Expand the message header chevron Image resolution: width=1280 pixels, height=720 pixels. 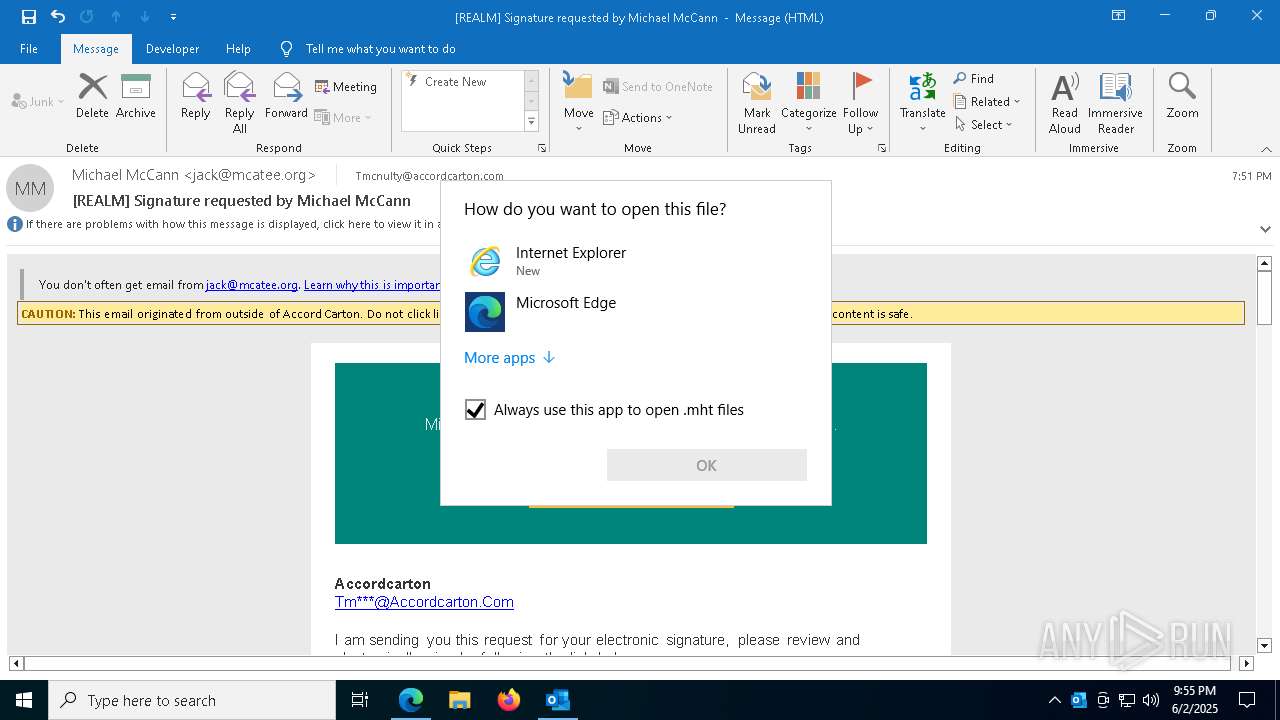point(1265,229)
